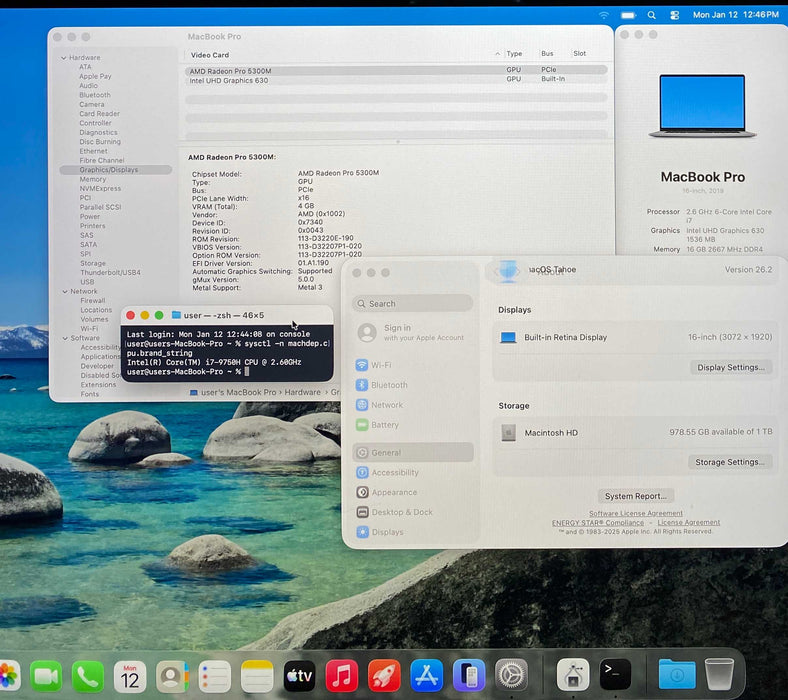Open the ENERGY STAR Compliance link

598,523
